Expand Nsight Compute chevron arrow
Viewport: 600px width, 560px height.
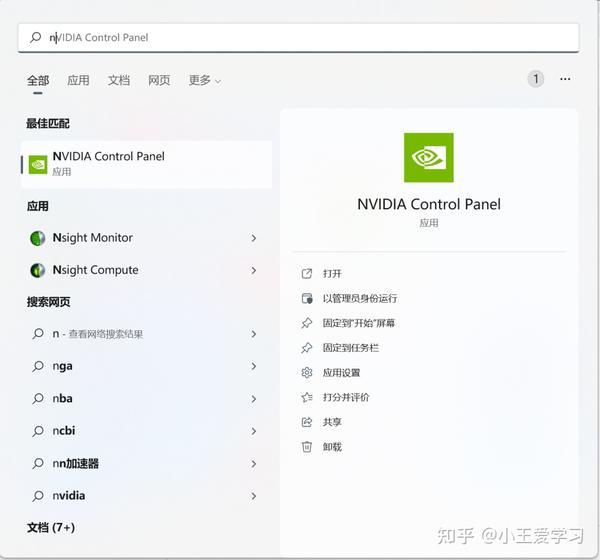(254, 271)
